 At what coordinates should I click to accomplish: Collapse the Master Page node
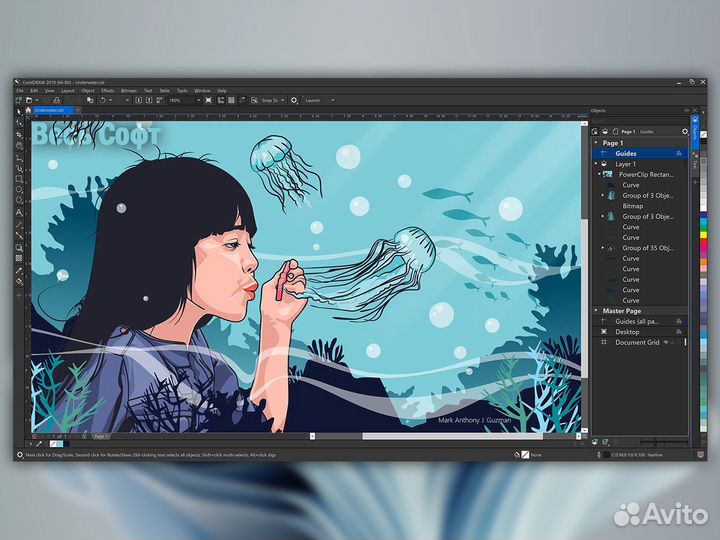pos(596,311)
